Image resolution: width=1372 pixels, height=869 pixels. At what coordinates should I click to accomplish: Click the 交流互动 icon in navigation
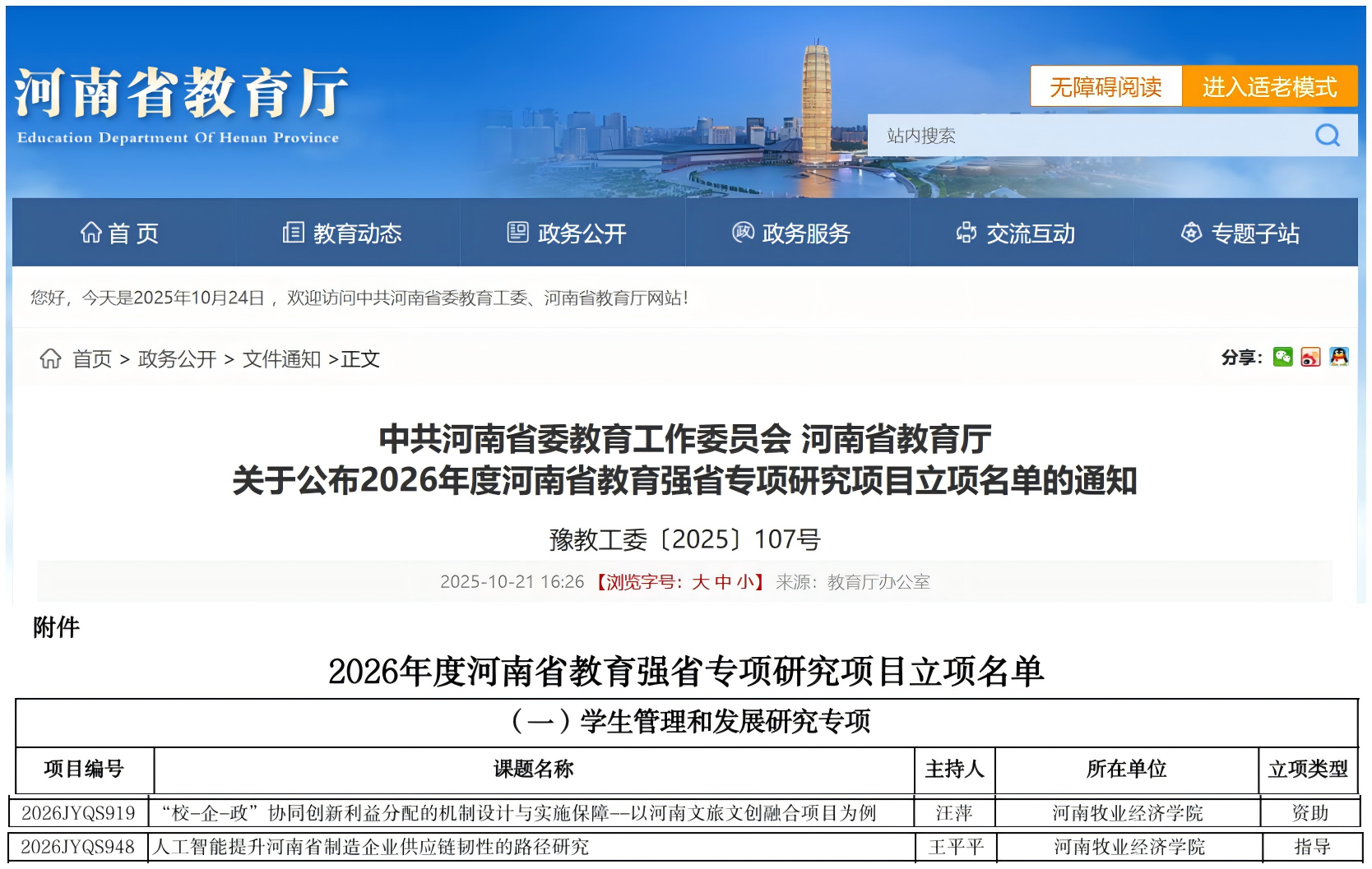pyautogui.click(x=966, y=233)
